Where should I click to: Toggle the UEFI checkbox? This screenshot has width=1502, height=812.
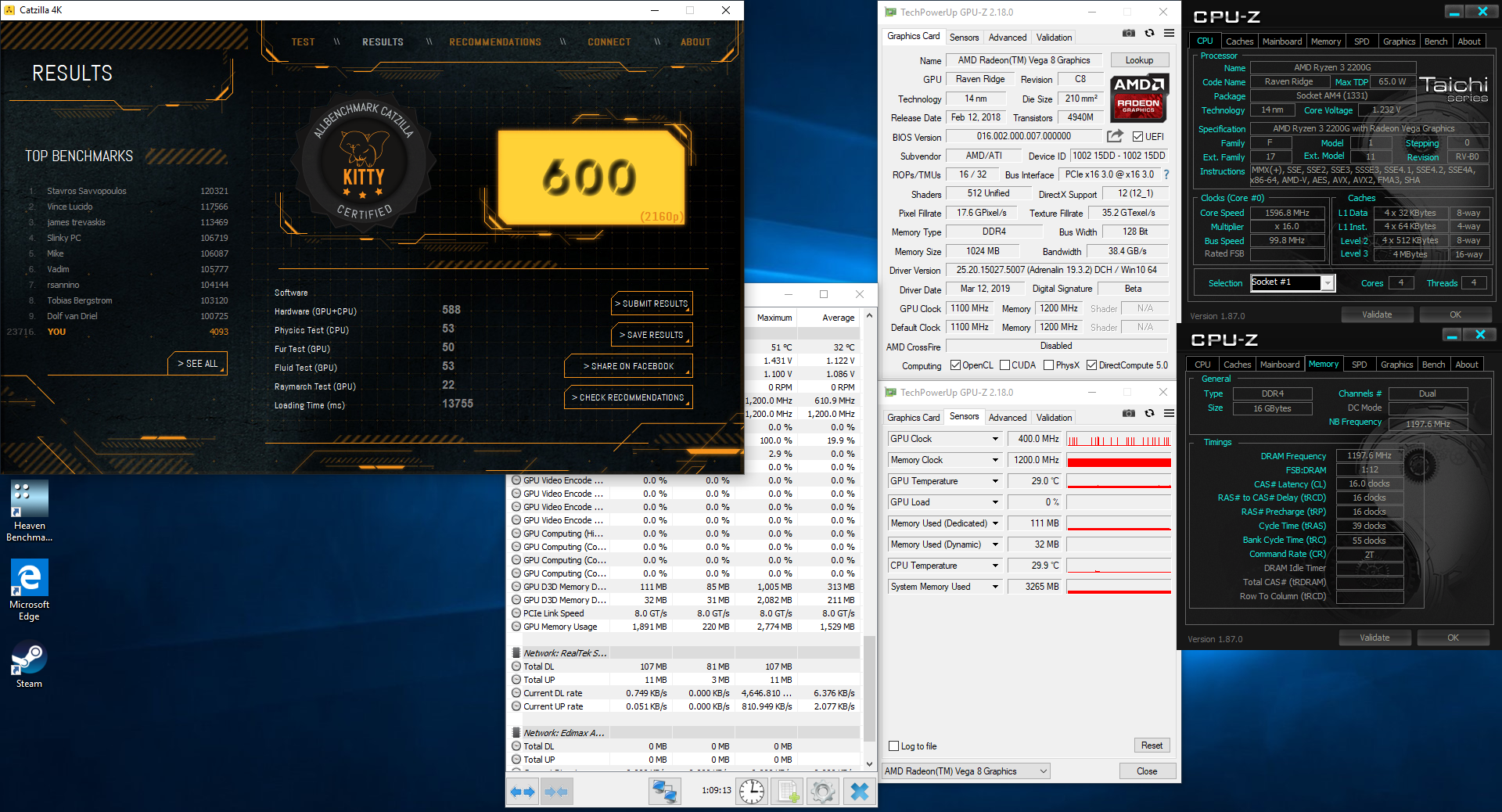(x=1138, y=136)
